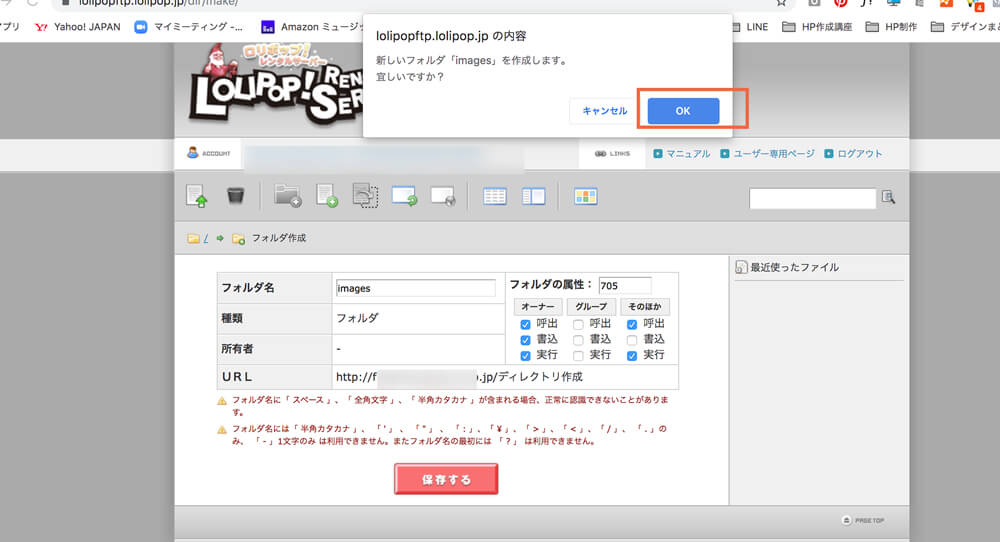
Task: Open the Amazon ミュージック bookmark
Action: point(312,27)
